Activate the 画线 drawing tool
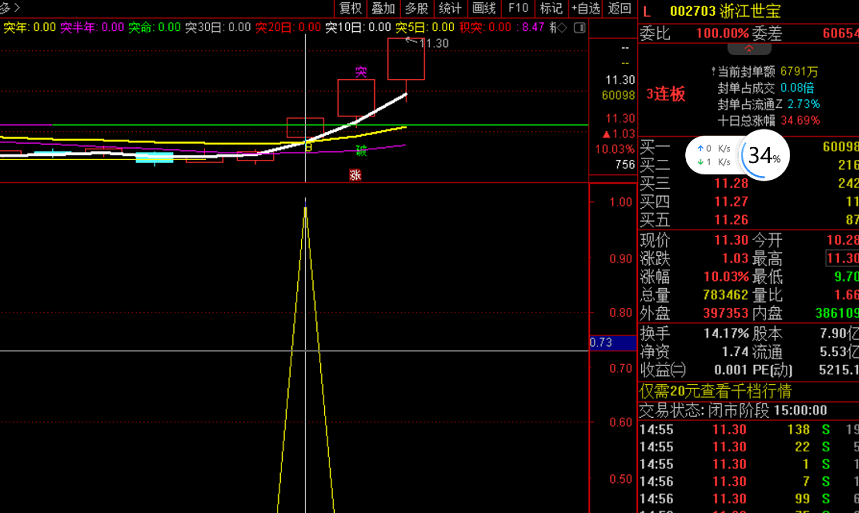 point(484,8)
